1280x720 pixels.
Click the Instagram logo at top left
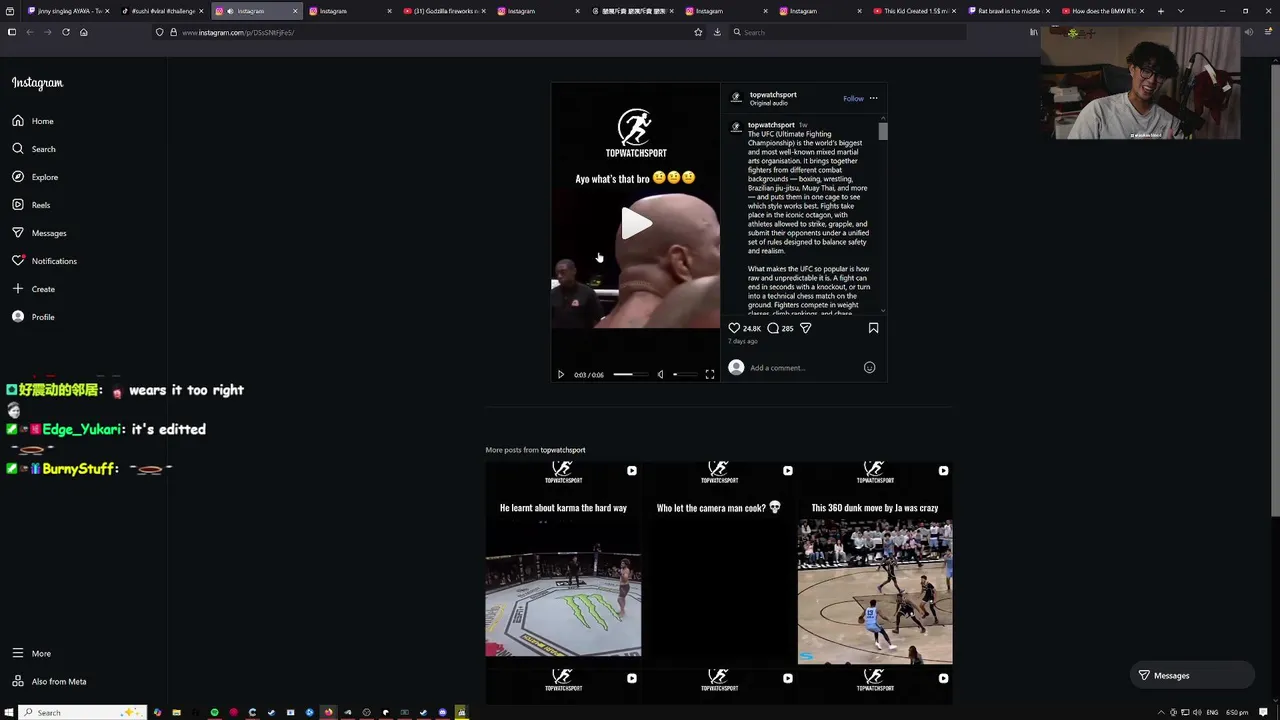37,83
